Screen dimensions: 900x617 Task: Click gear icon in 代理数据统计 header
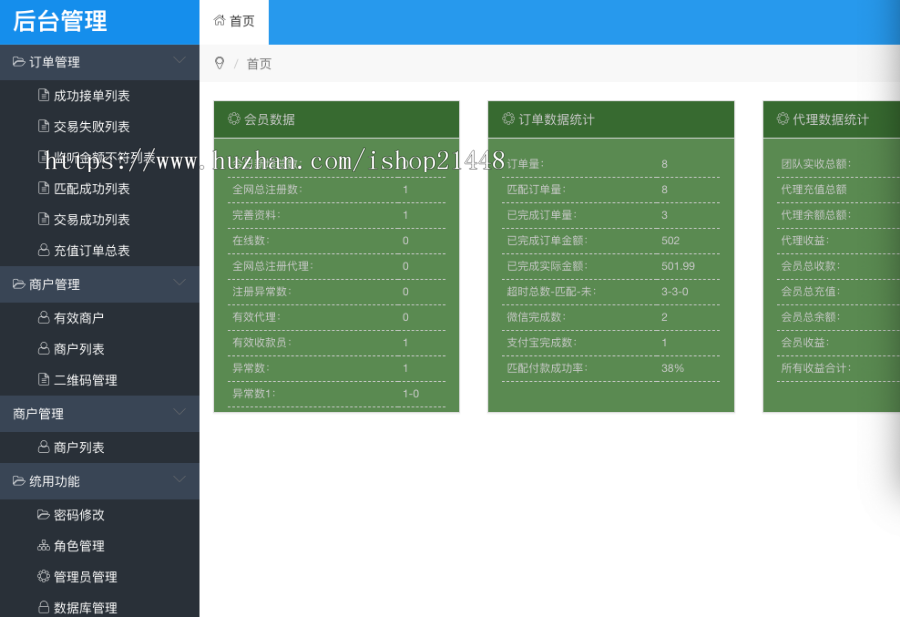pyautogui.click(x=783, y=119)
